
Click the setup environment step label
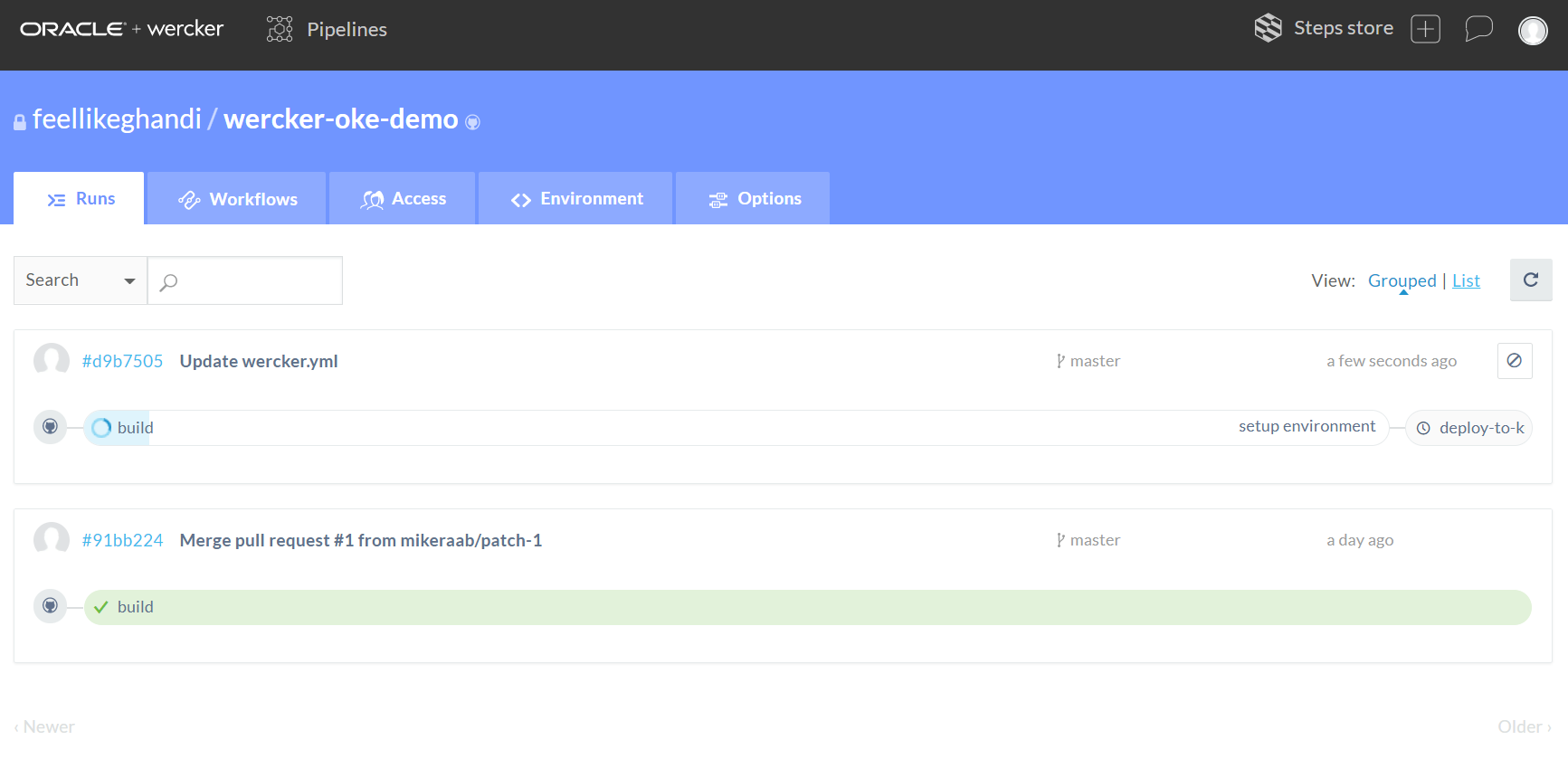pos(1307,426)
